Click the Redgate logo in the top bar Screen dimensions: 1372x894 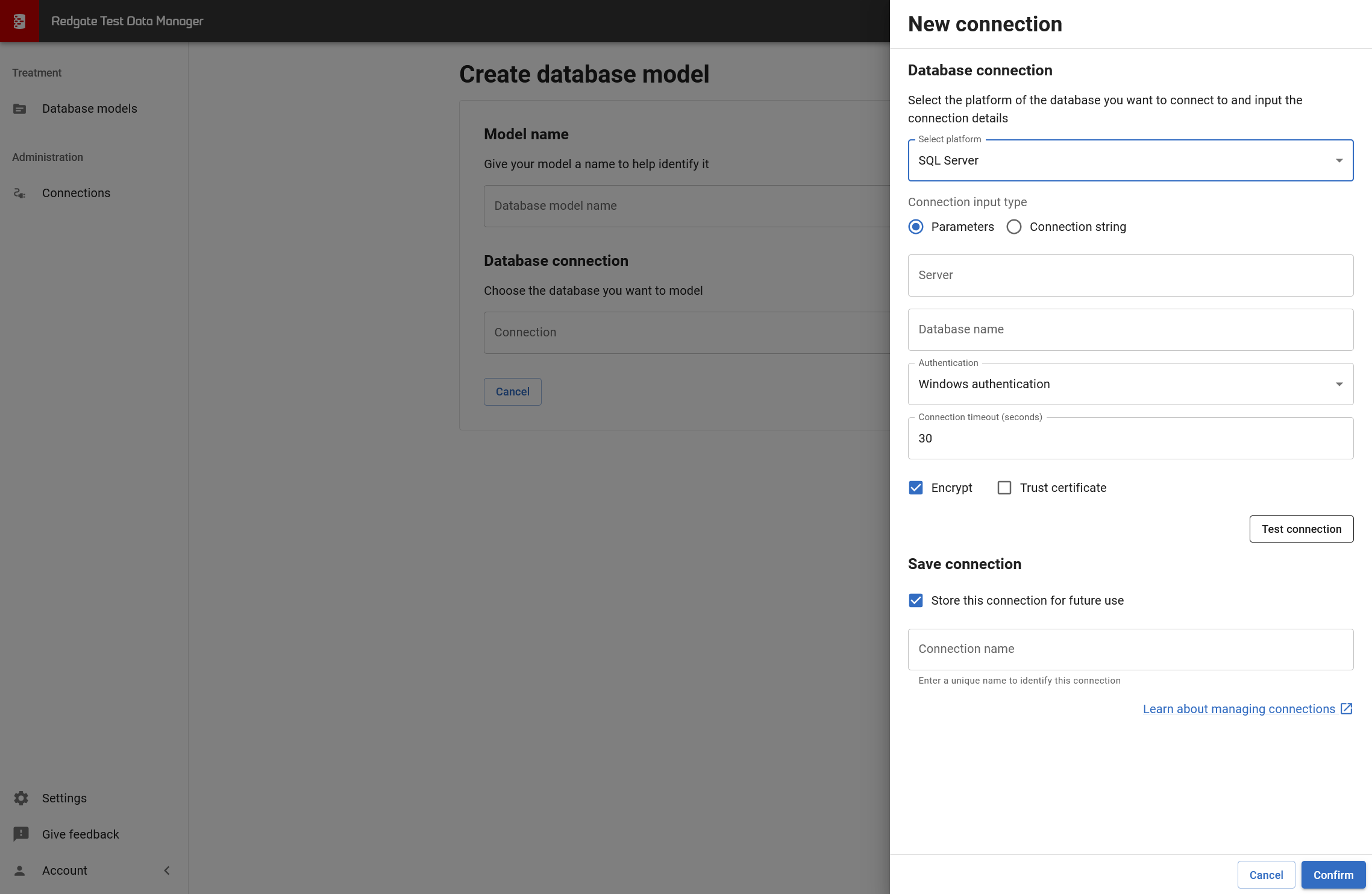click(20, 20)
